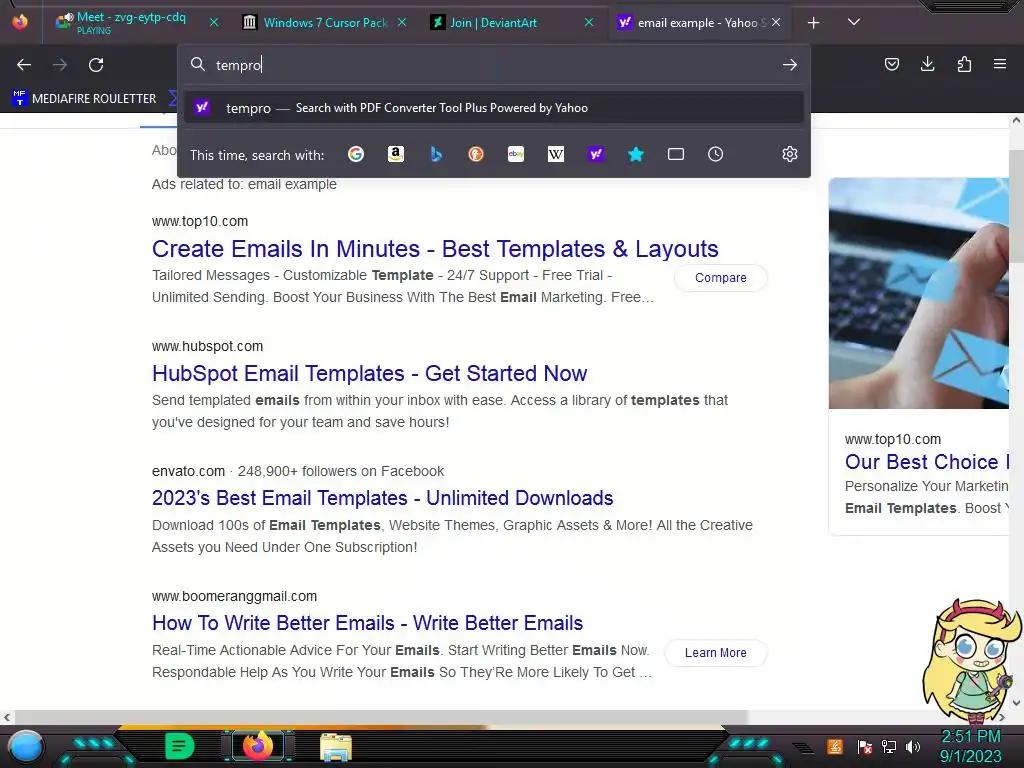This screenshot has height=768, width=1024.
Task: Close the email example Yahoo tab
Action: (x=776, y=22)
